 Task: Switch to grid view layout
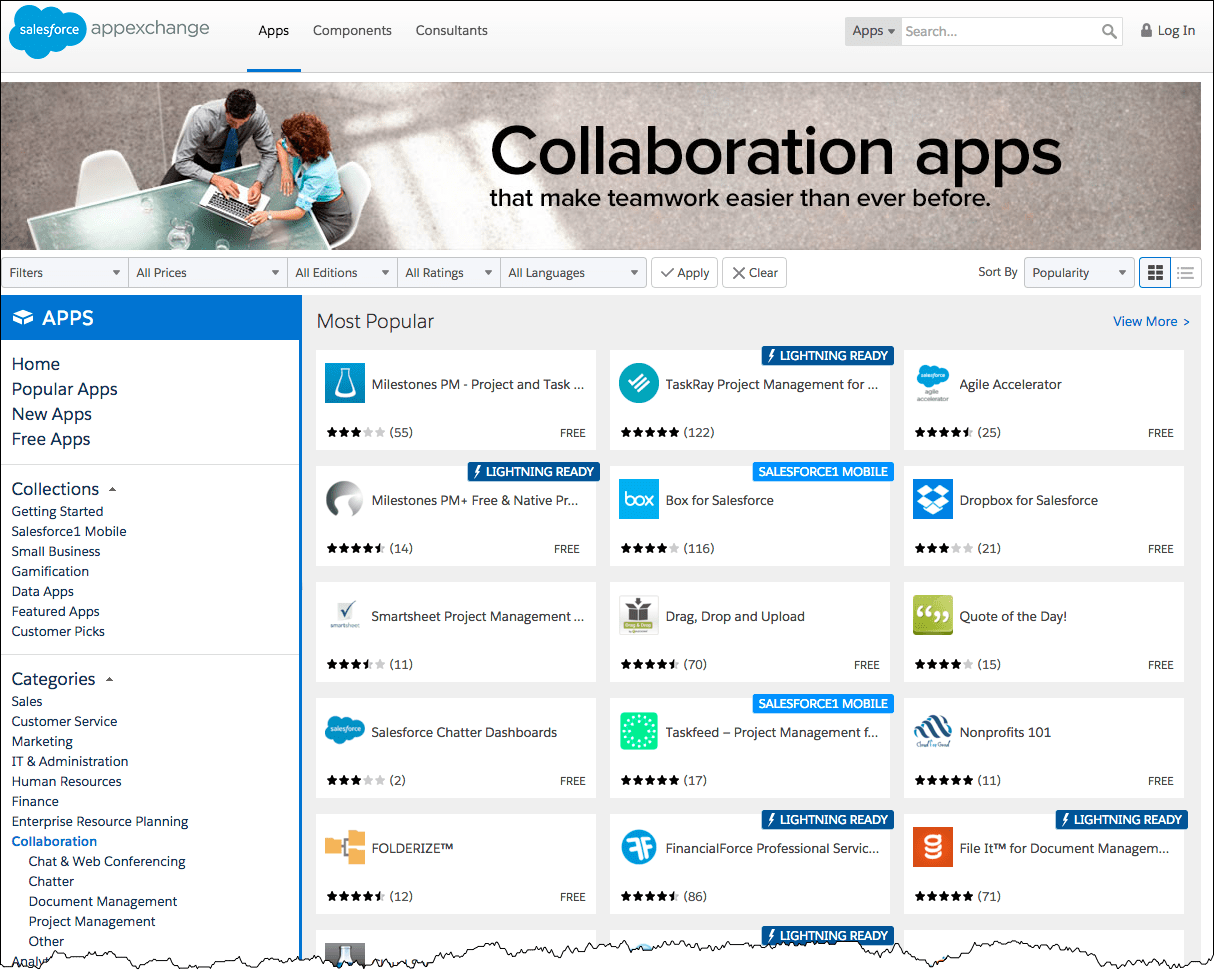[x=1155, y=272]
